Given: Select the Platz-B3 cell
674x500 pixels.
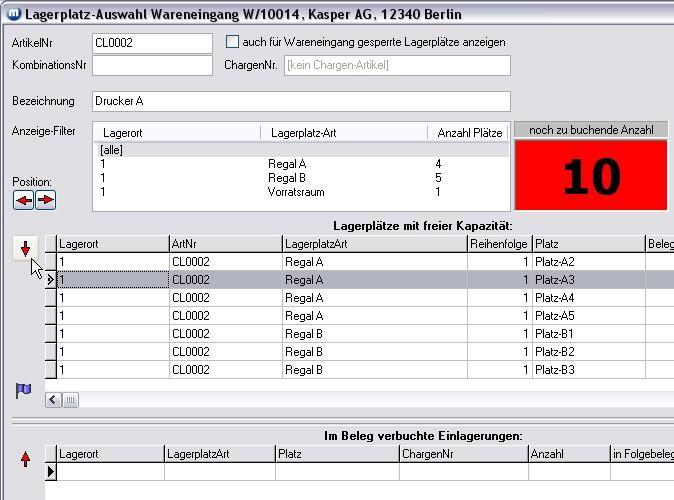Looking at the screenshot, I should pyautogui.click(x=588, y=370).
